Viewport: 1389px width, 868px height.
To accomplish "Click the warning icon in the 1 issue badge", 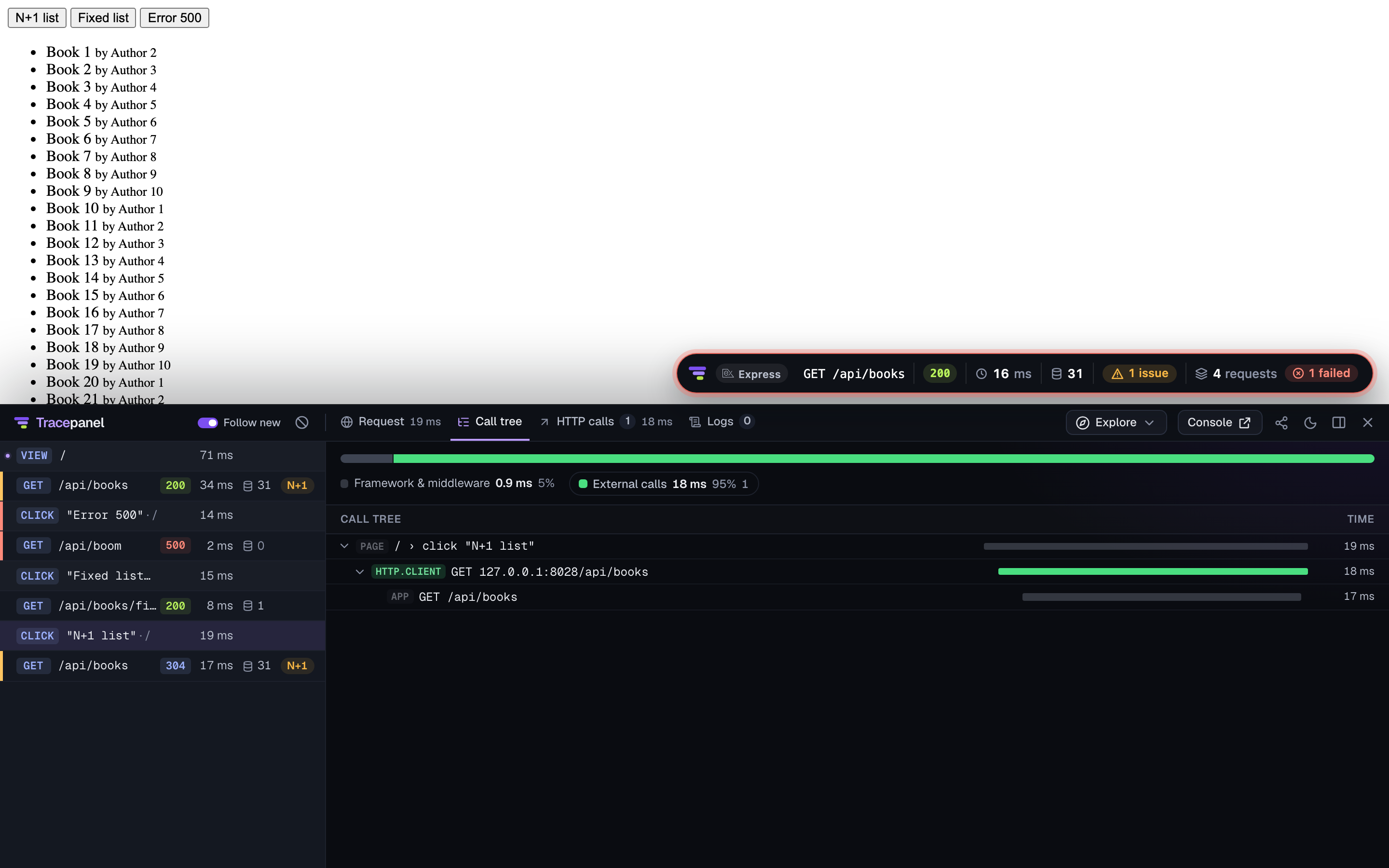I will (x=1117, y=374).
